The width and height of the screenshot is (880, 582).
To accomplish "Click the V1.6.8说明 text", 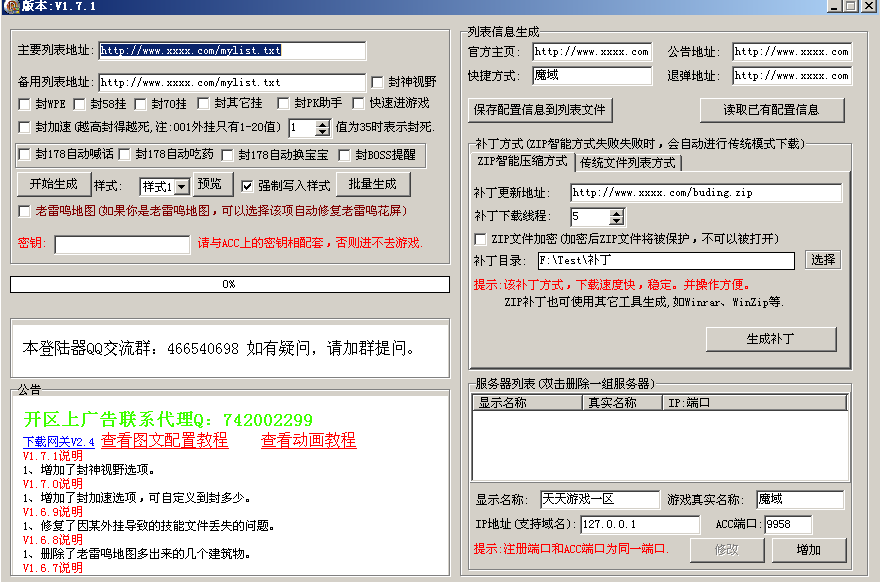I will (53, 540).
